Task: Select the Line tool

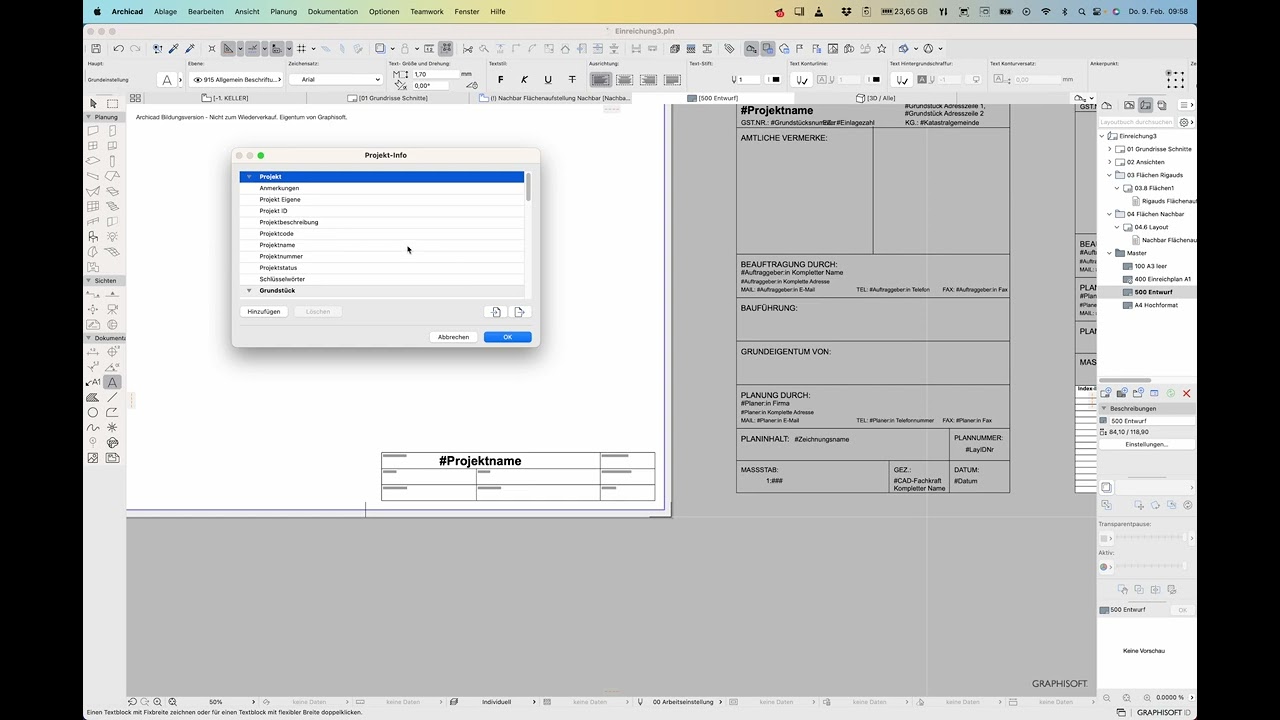Action: coord(112,397)
